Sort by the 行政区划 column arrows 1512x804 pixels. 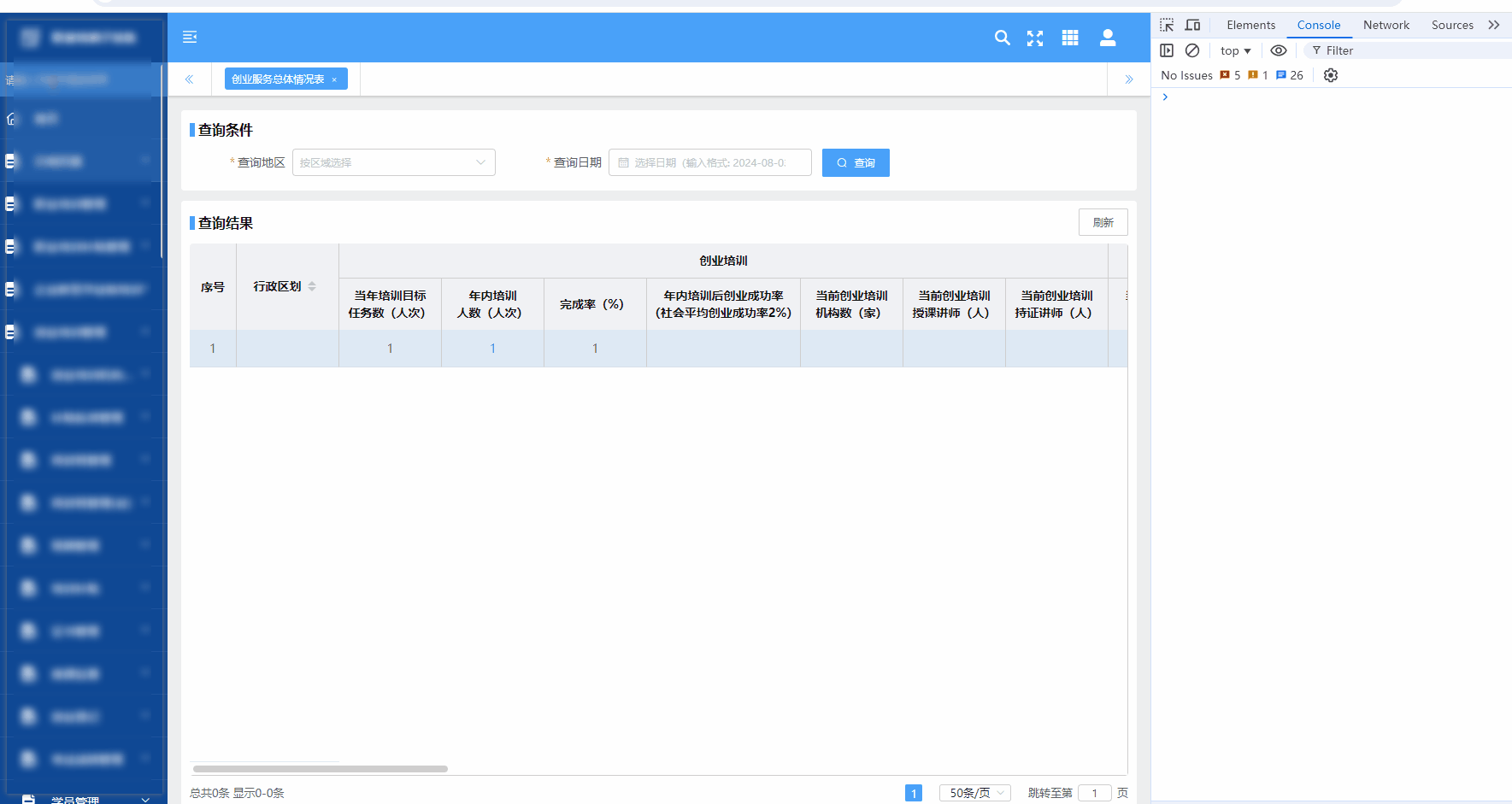click(312, 286)
